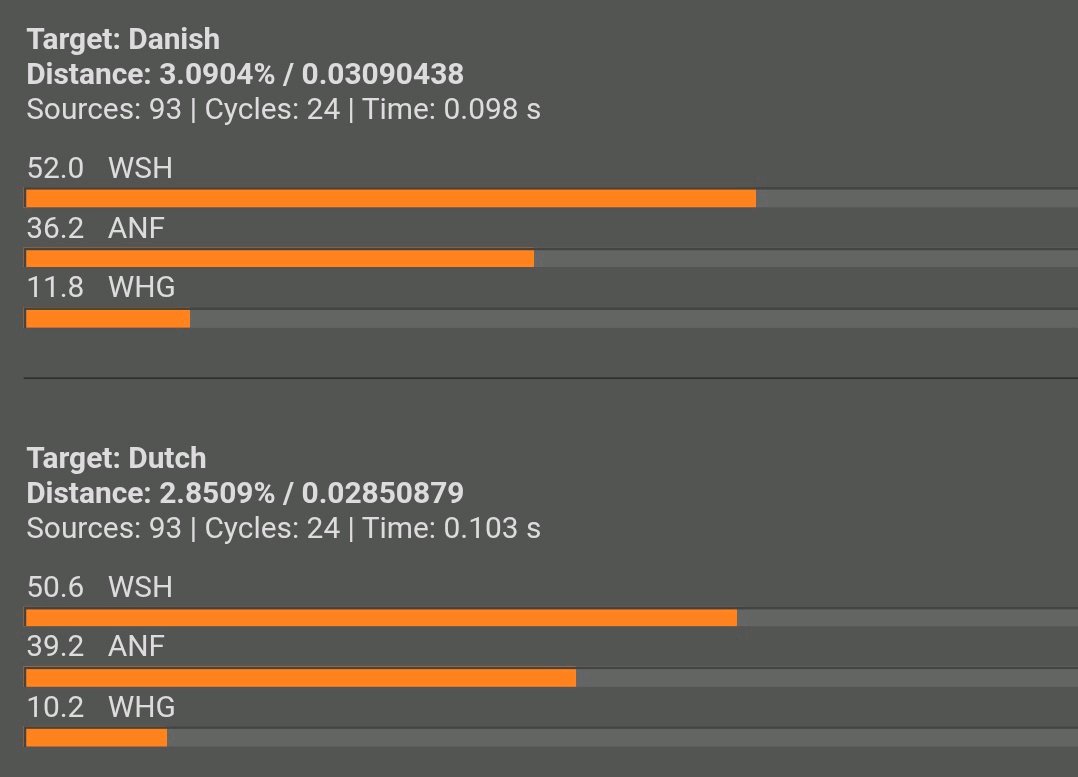This screenshot has width=1078, height=777.
Task: Click the Dutch ANF orange progress bar
Action: [x=300, y=678]
